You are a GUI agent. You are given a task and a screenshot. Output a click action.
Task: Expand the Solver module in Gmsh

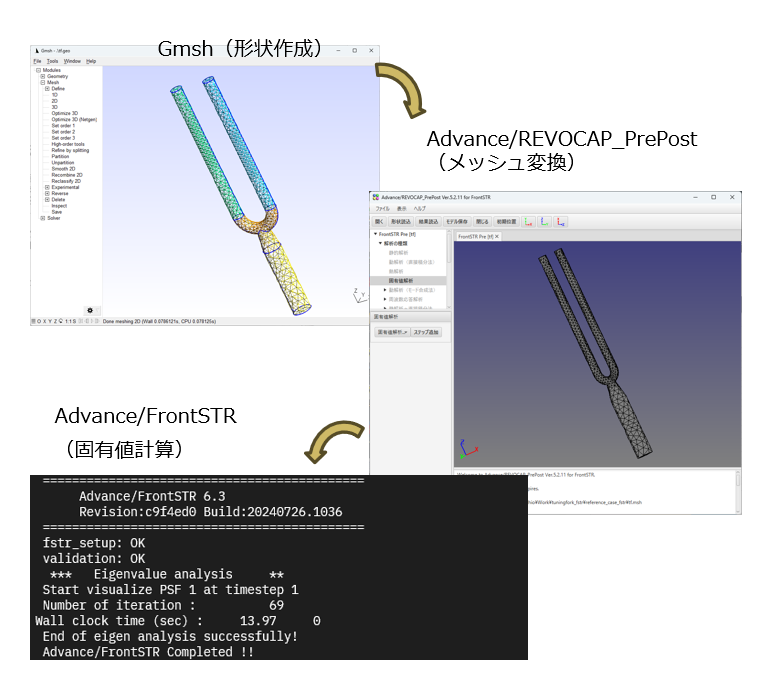[42, 217]
